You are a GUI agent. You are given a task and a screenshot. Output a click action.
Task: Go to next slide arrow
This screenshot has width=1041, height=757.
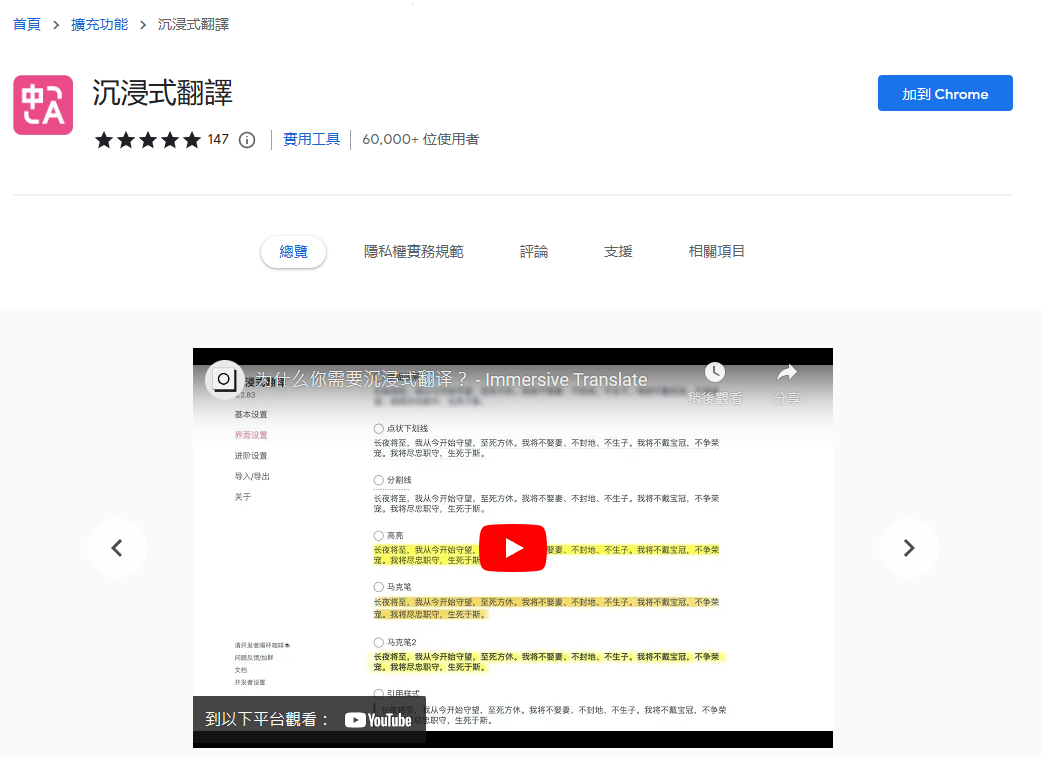(908, 548)
